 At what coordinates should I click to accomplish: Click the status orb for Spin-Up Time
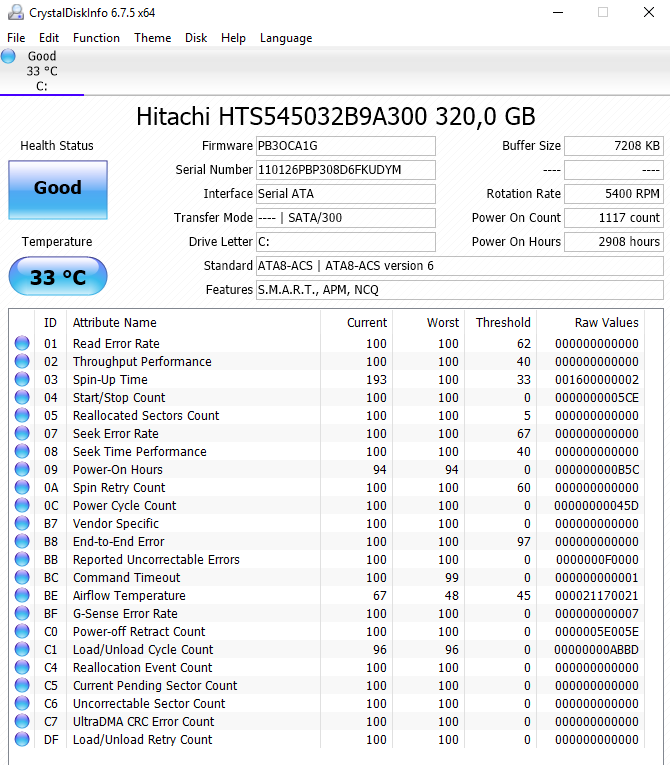click(22, 380)
